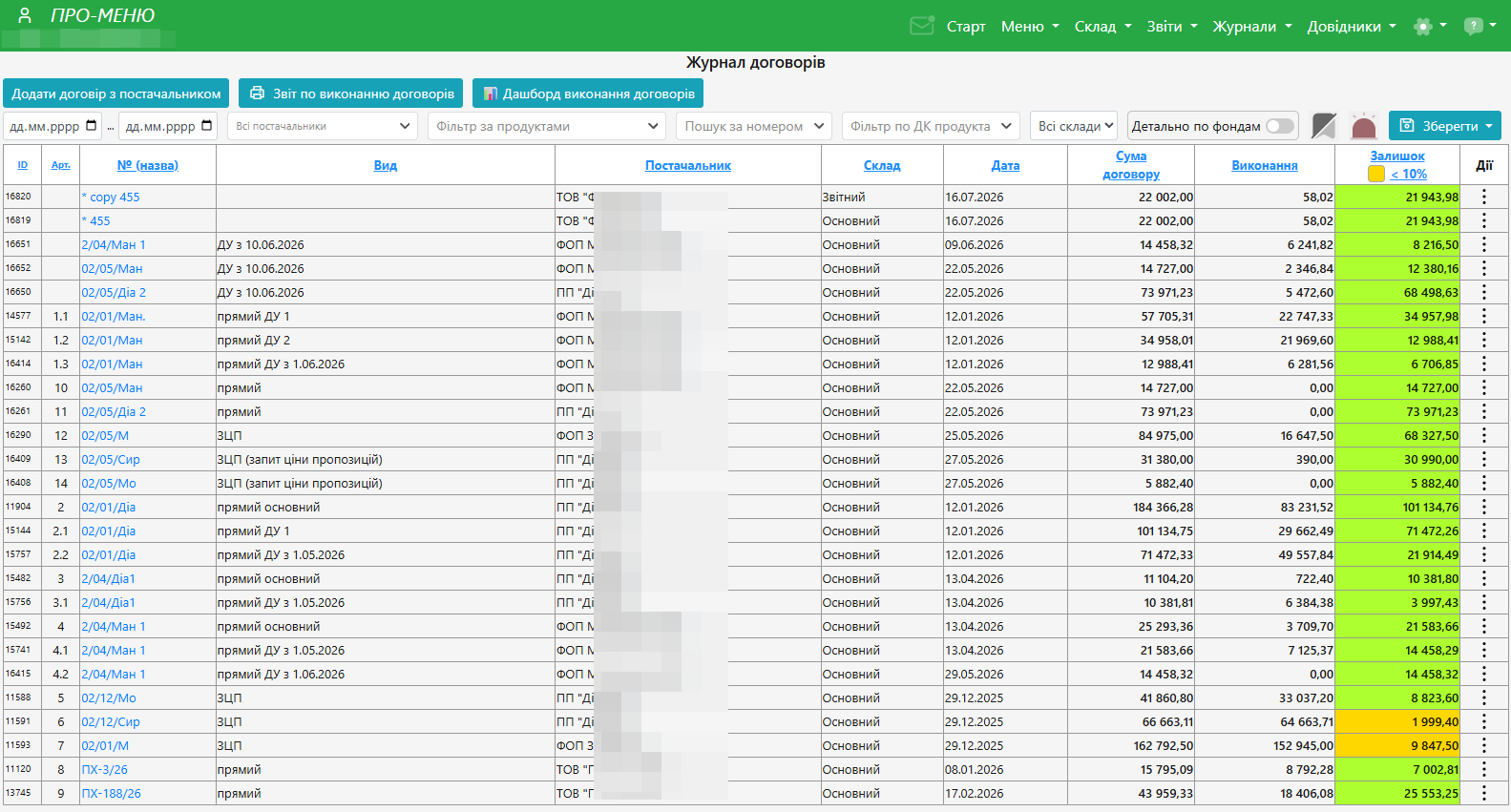Open actions menu for contract 16650

1484,292
